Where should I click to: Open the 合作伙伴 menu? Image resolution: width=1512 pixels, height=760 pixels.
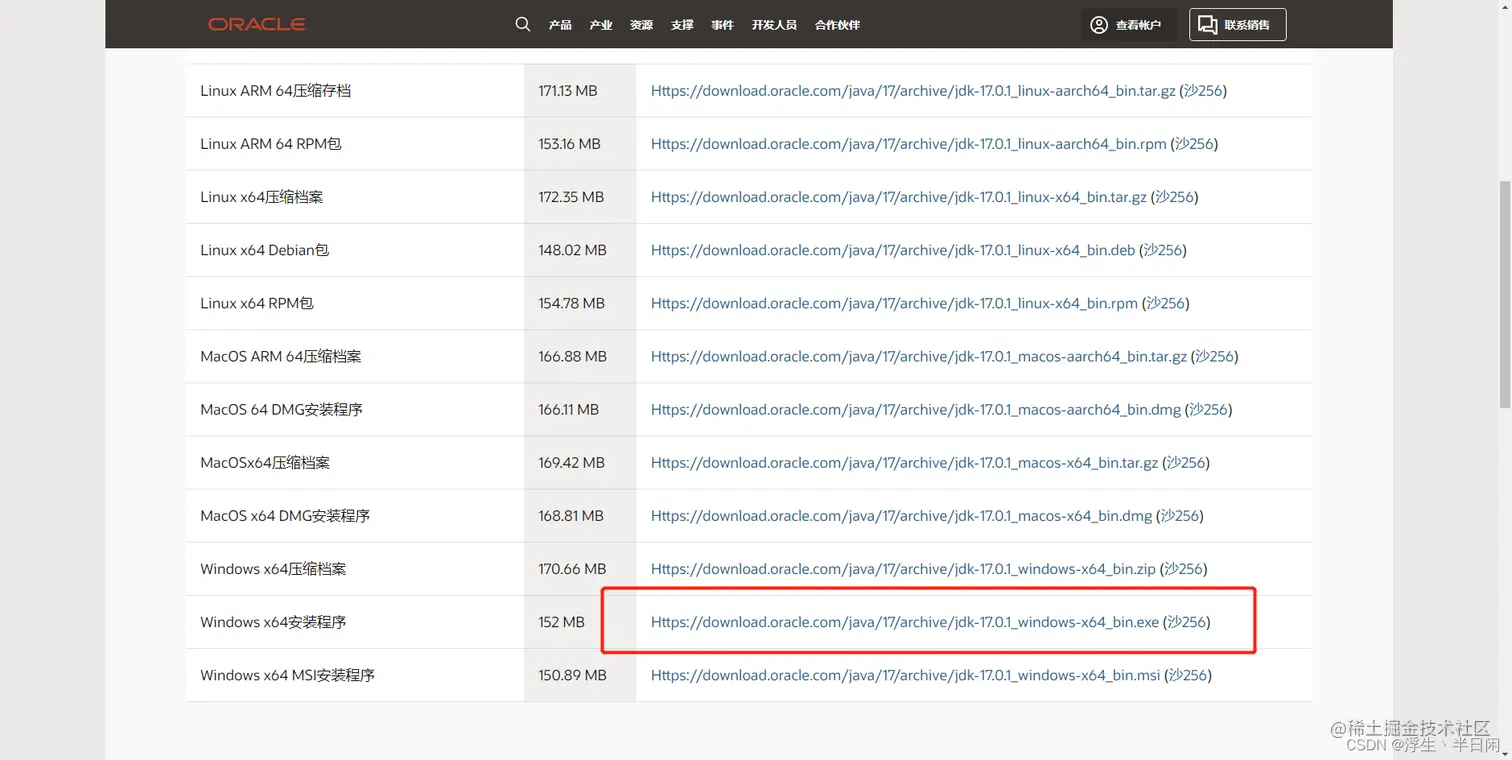tap(837, 25)
